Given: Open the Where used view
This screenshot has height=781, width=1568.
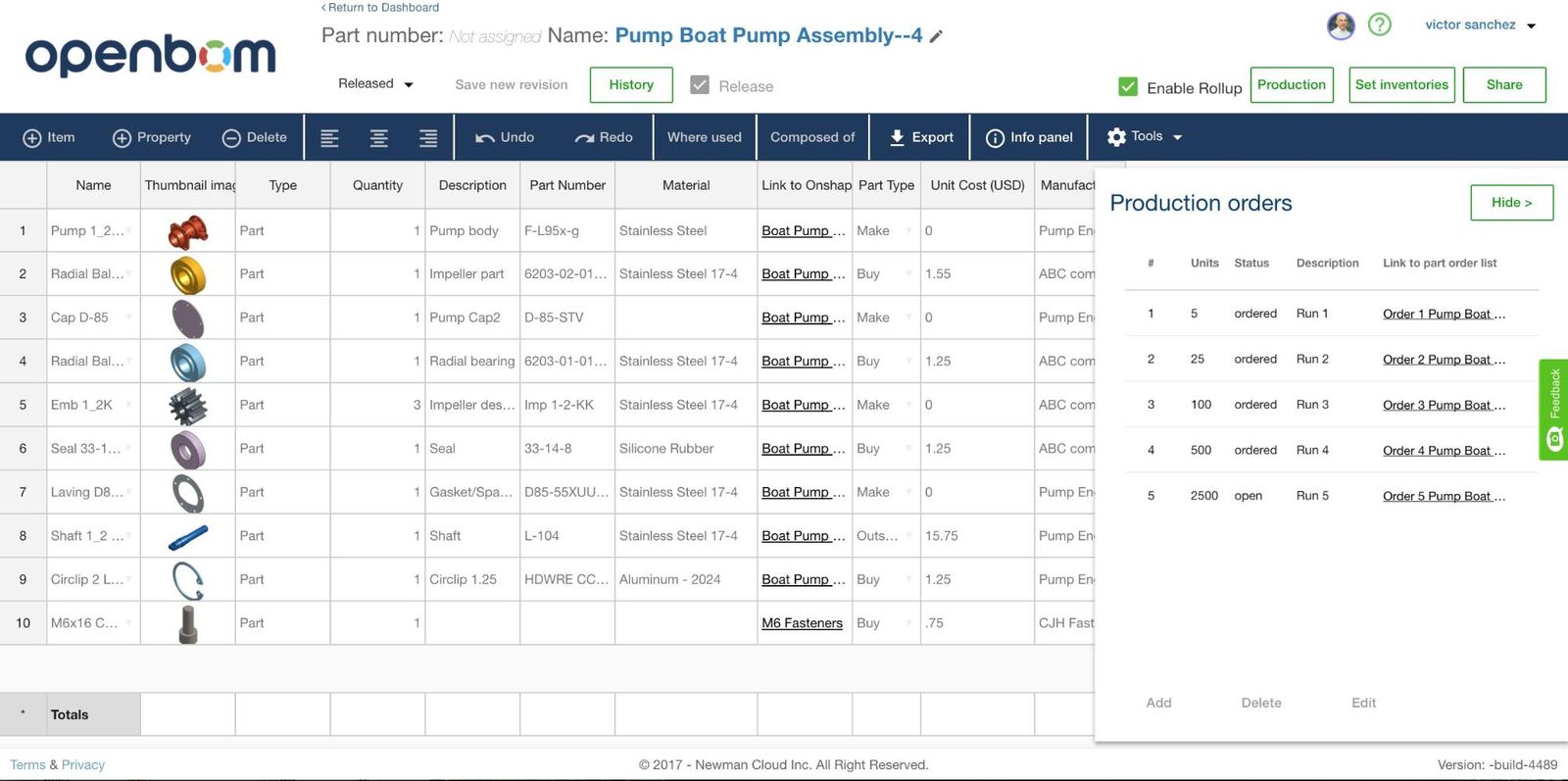Looking at the screenshot, I should click(704, 137).
